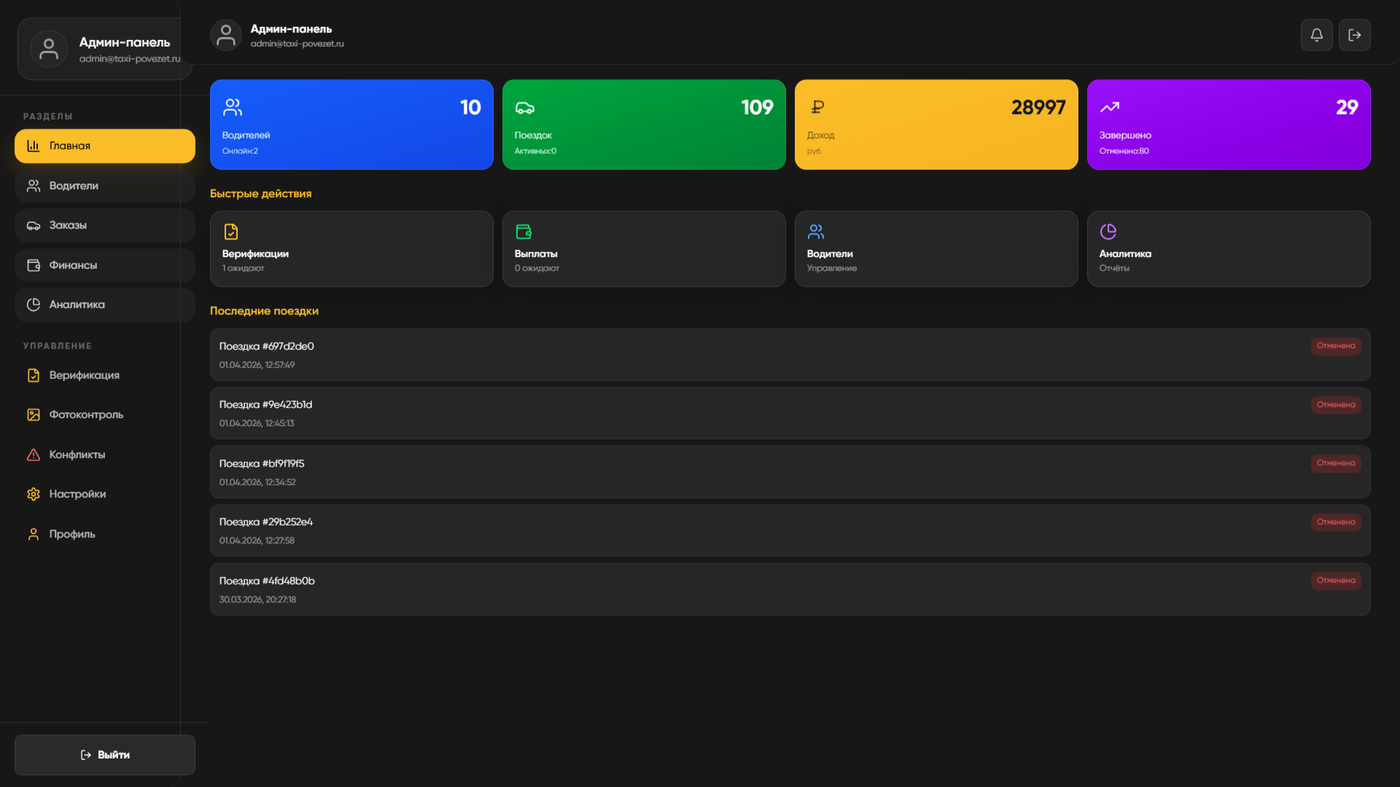Screen dimensions: 1400x787
Task: Open the Водители Управление quick action card
Action: pyautogui.click(x=935, y=249)
